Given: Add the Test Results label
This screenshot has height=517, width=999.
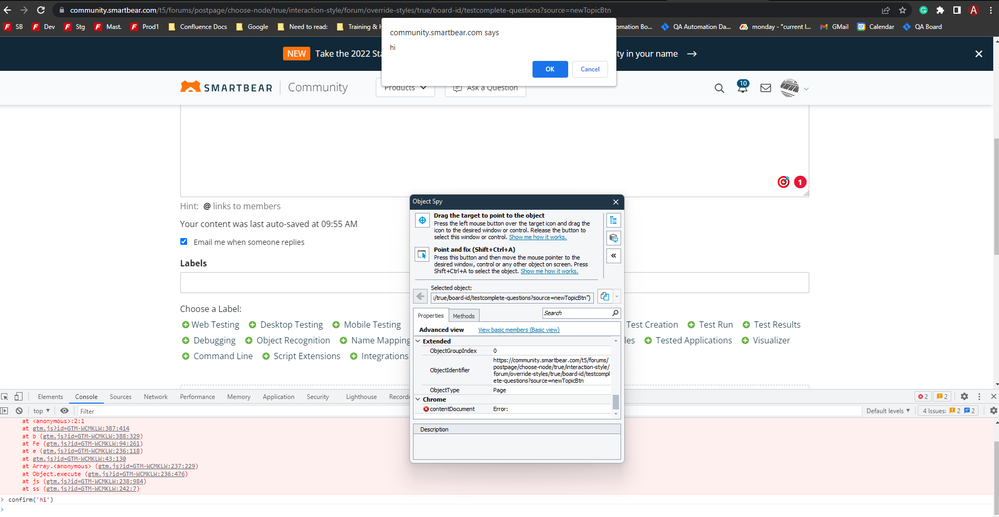Looking at the screenshot, I should click(x=772, y=324).
